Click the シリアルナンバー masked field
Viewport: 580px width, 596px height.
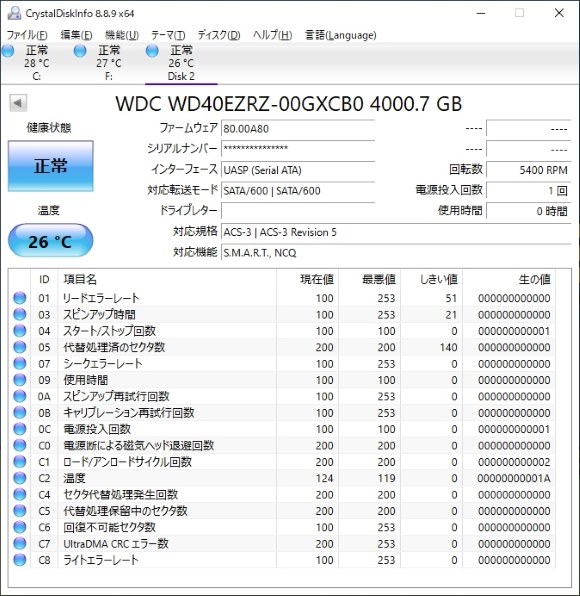point(298,148)
